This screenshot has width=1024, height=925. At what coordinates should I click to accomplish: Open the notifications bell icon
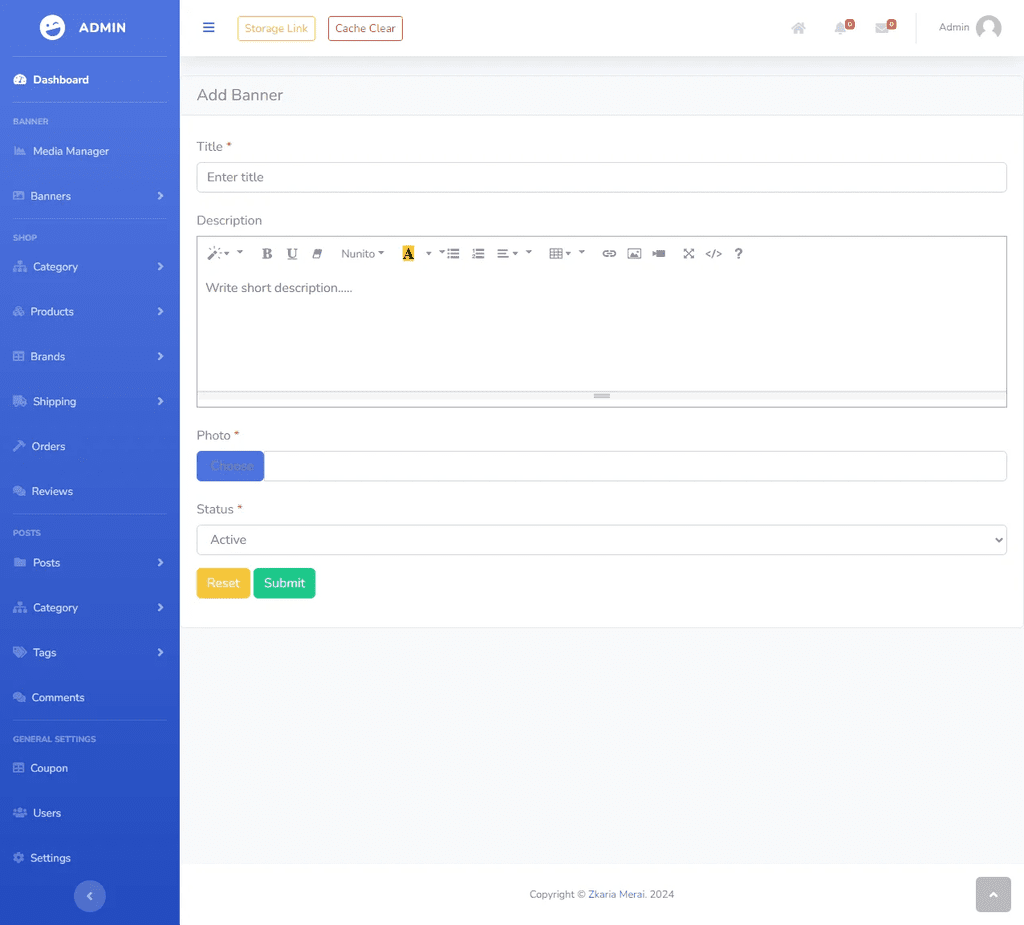click(840, 28)
